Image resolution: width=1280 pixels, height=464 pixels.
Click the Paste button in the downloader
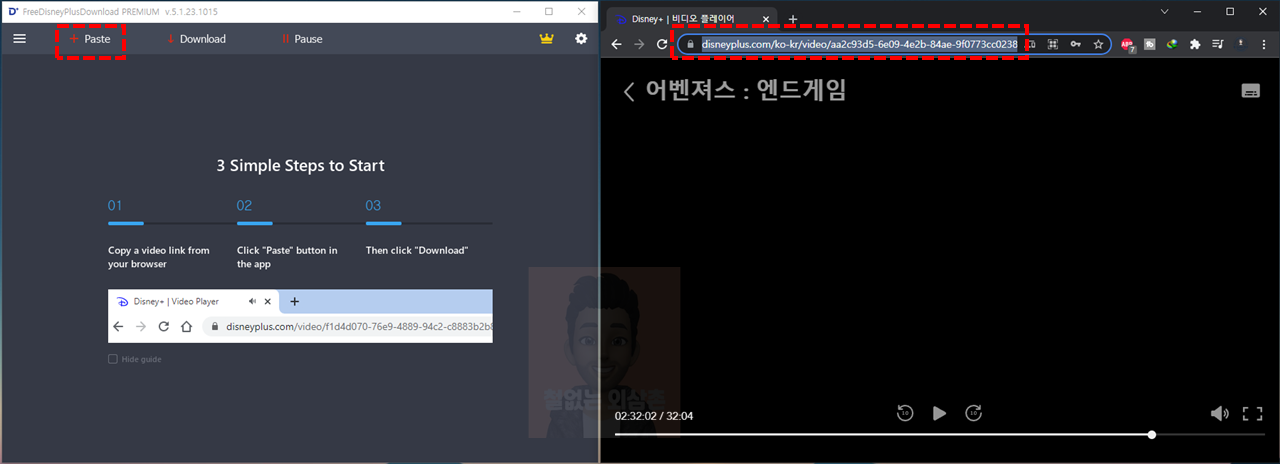pyautogui.click(x=90, y=39)
